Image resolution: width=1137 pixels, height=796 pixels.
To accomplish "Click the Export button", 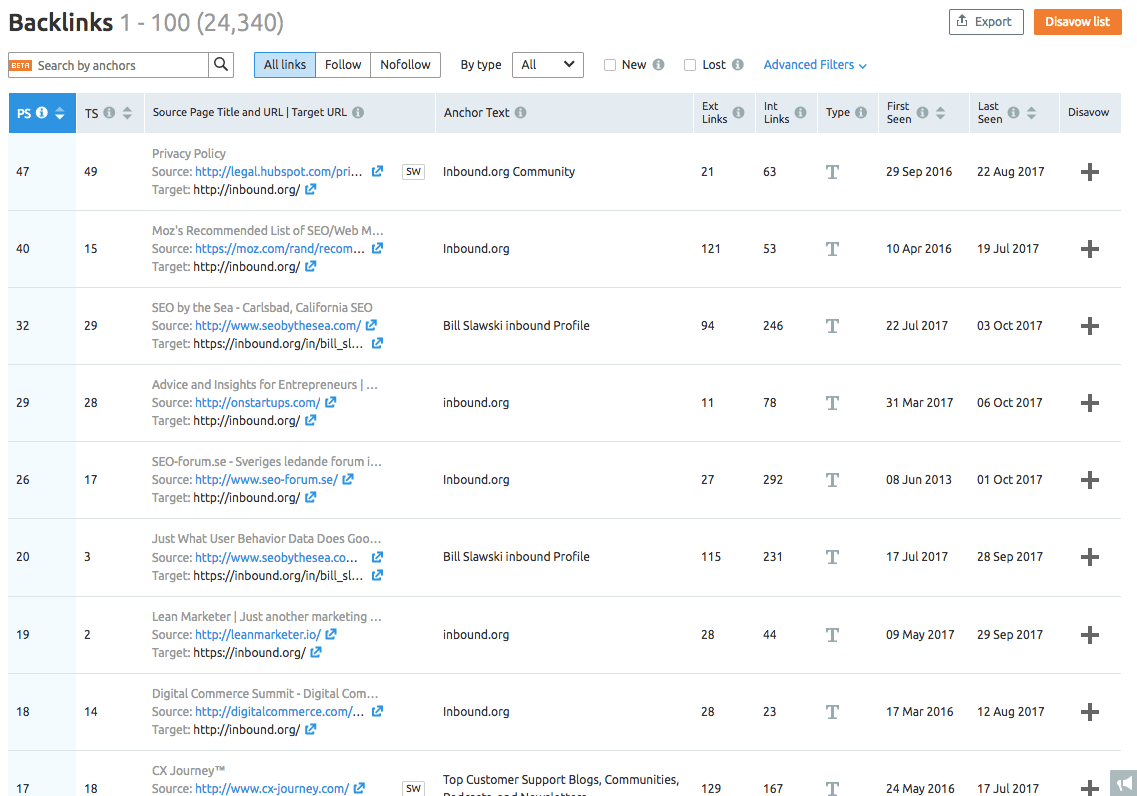I will [x=986, y=22].
